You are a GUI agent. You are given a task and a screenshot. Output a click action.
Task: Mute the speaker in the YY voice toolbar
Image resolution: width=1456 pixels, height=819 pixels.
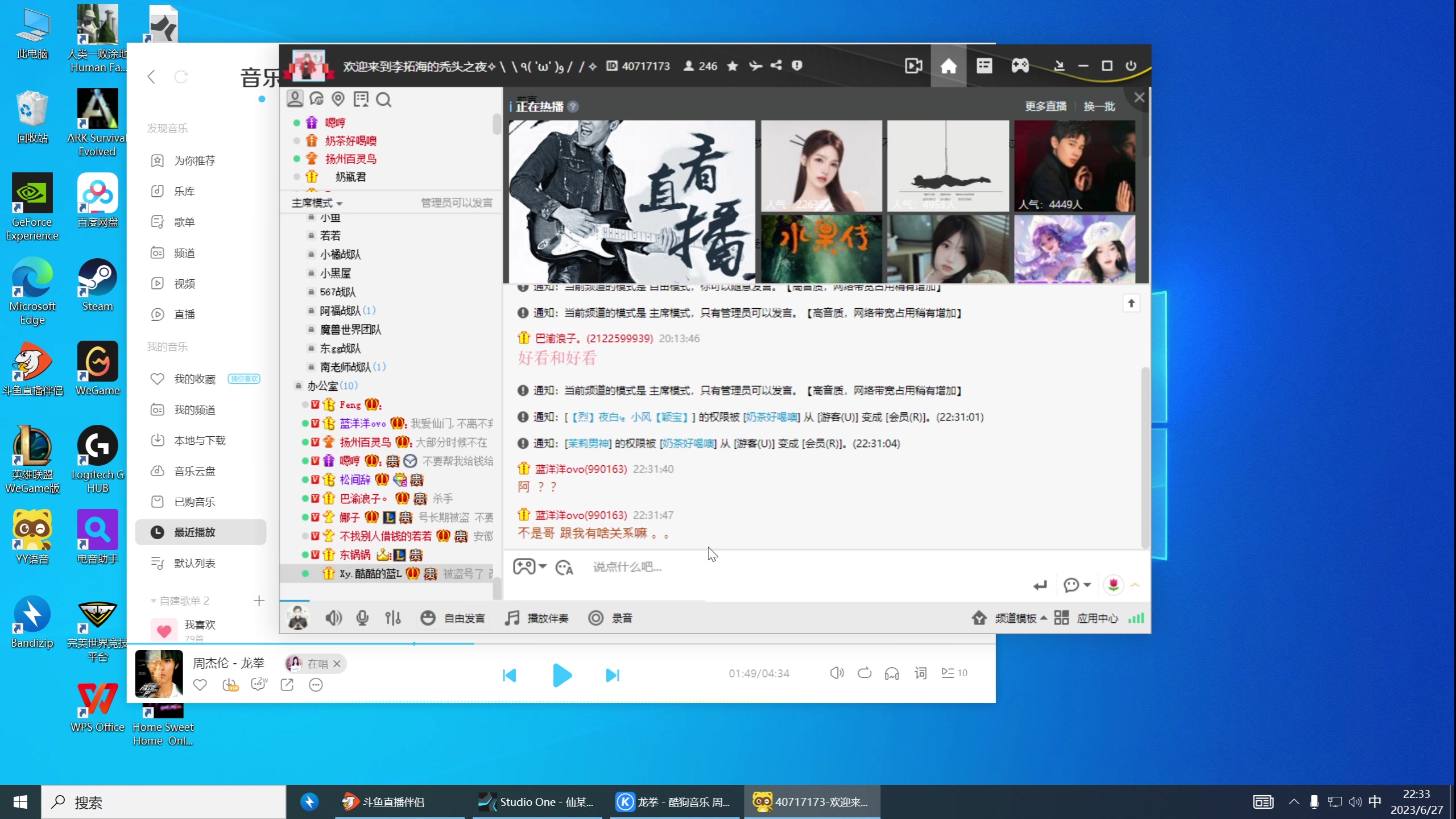pos(333,618)
